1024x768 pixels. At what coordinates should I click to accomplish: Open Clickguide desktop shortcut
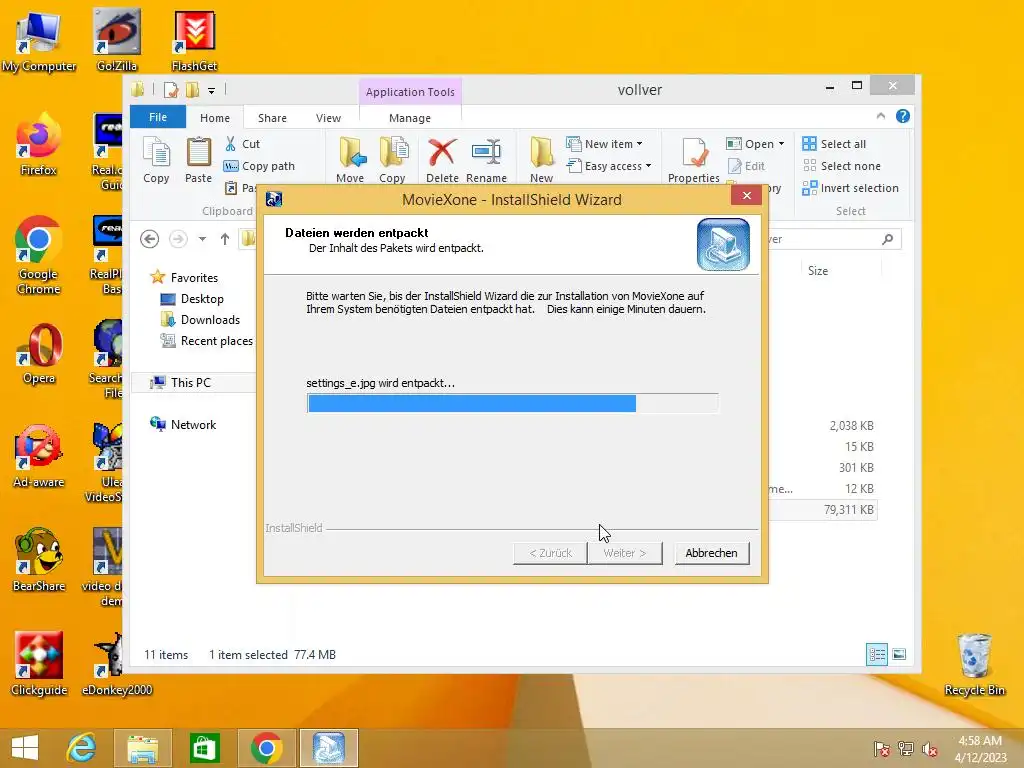39,664
